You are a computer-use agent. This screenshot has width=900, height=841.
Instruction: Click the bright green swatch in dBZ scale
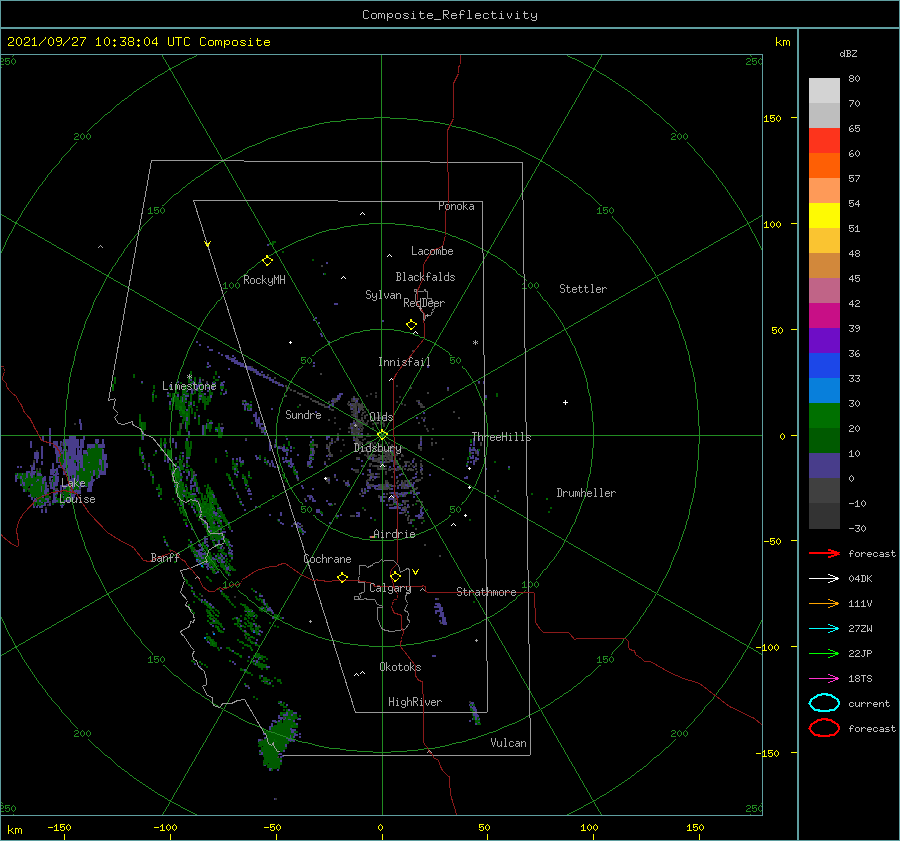point(824,416)
